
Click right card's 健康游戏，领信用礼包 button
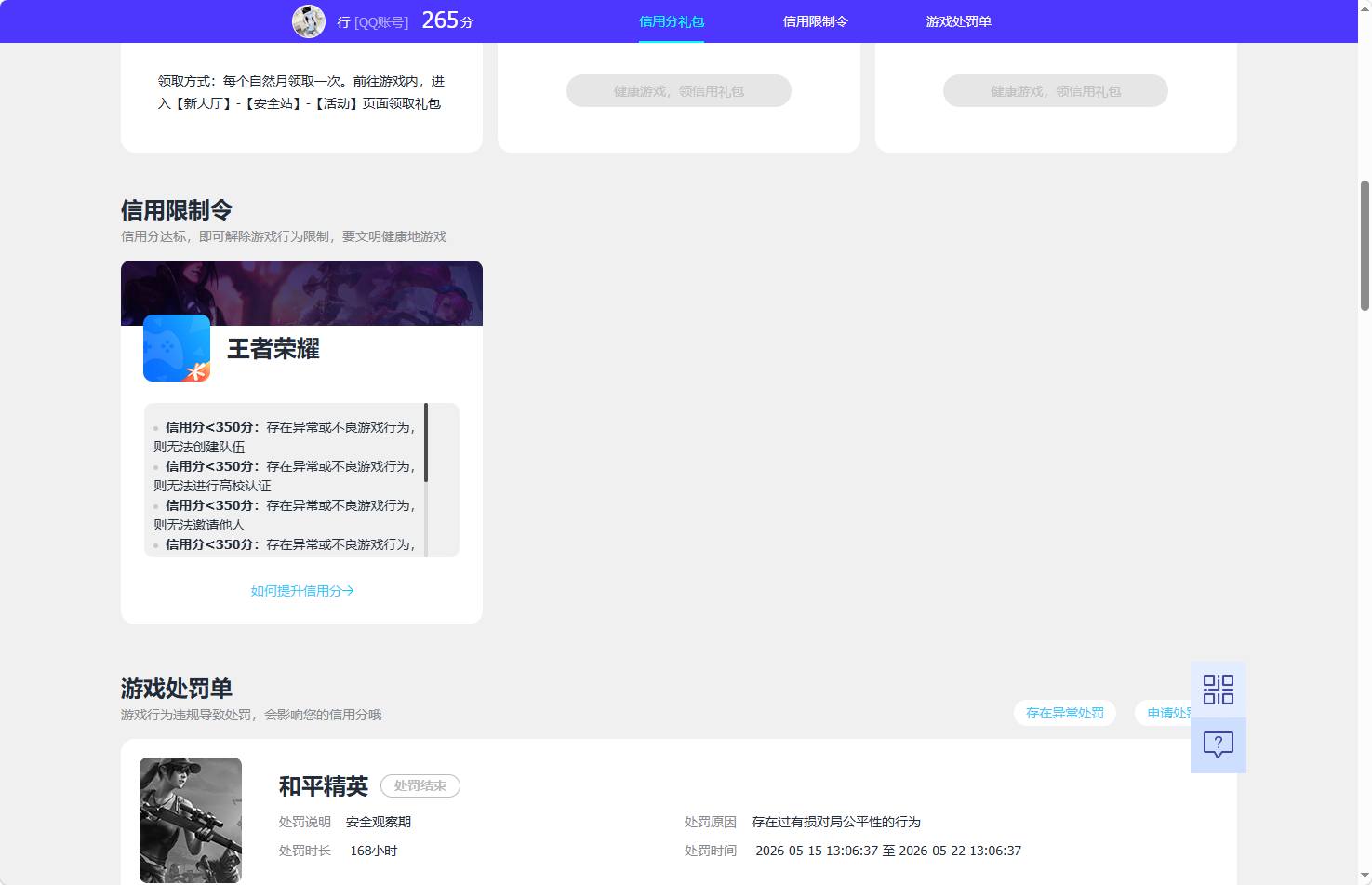click(x=1056, y=91)
